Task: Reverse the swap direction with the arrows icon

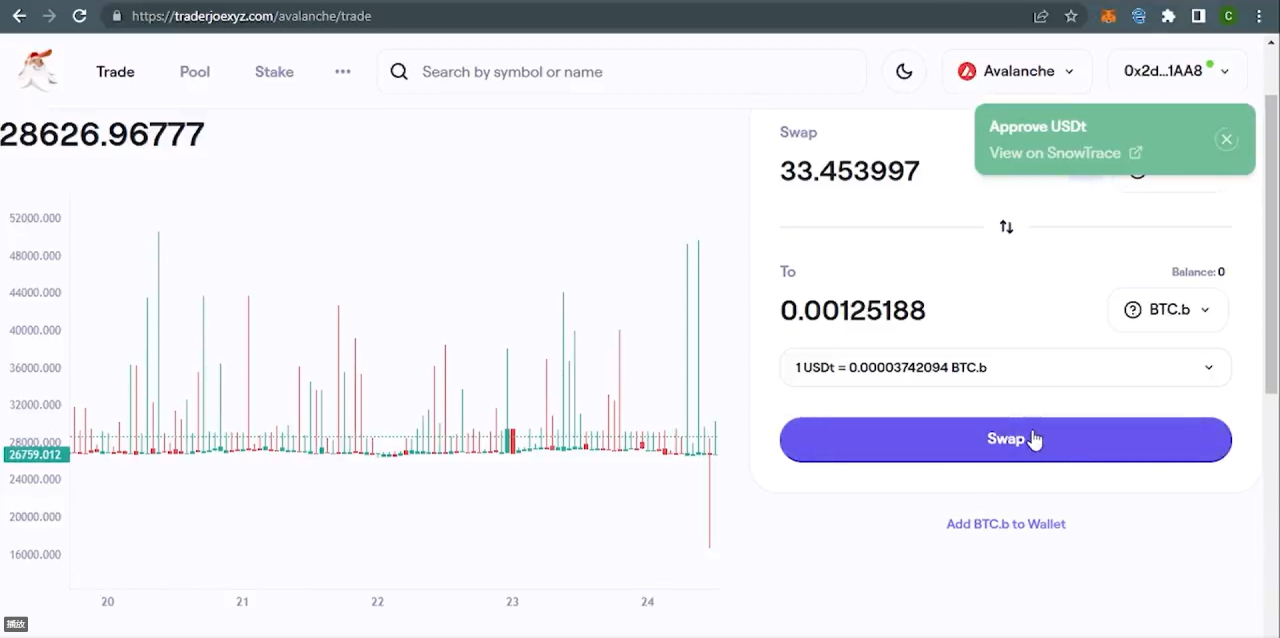Action: pos(1006,227)
